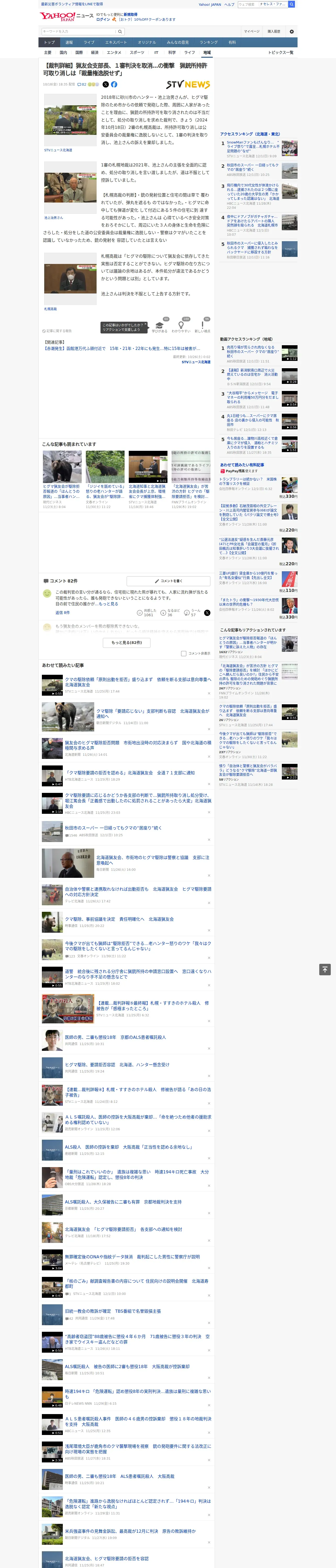This screenshot has height=1568, width=336.
Task: Open the 国内 category
Action: point(63,52)
